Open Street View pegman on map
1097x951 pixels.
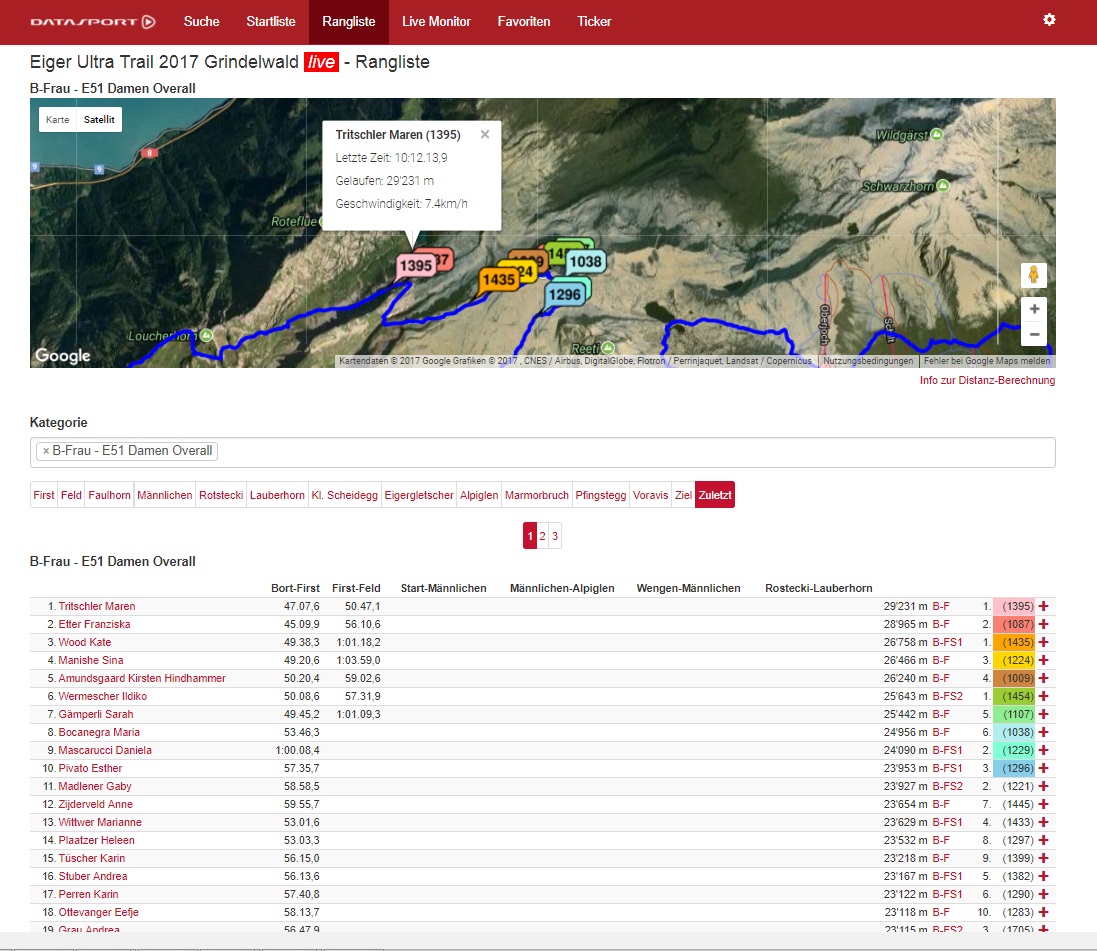[x=1033, y=275]
